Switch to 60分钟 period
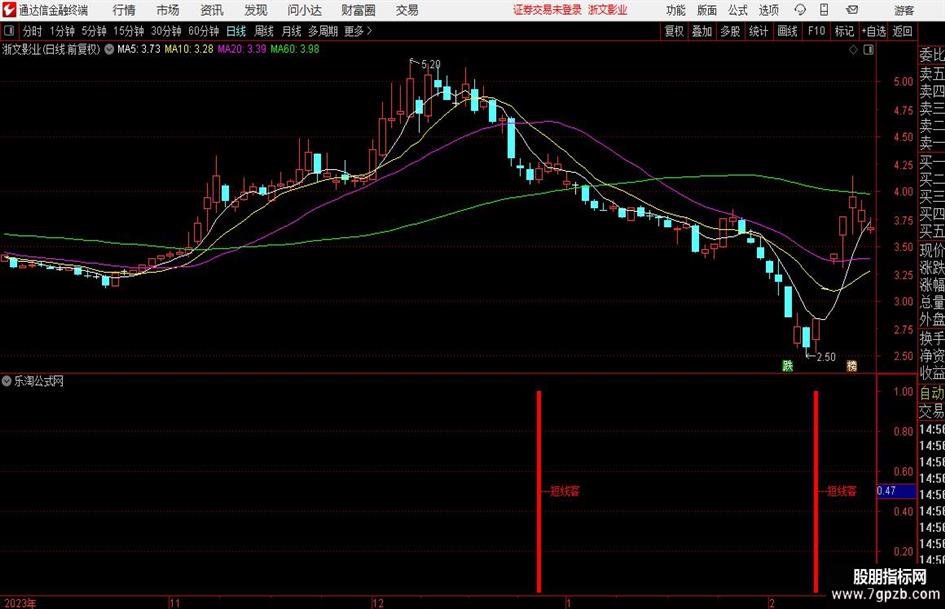The width and height of the screenshot is (945, 609). point(203,31)
